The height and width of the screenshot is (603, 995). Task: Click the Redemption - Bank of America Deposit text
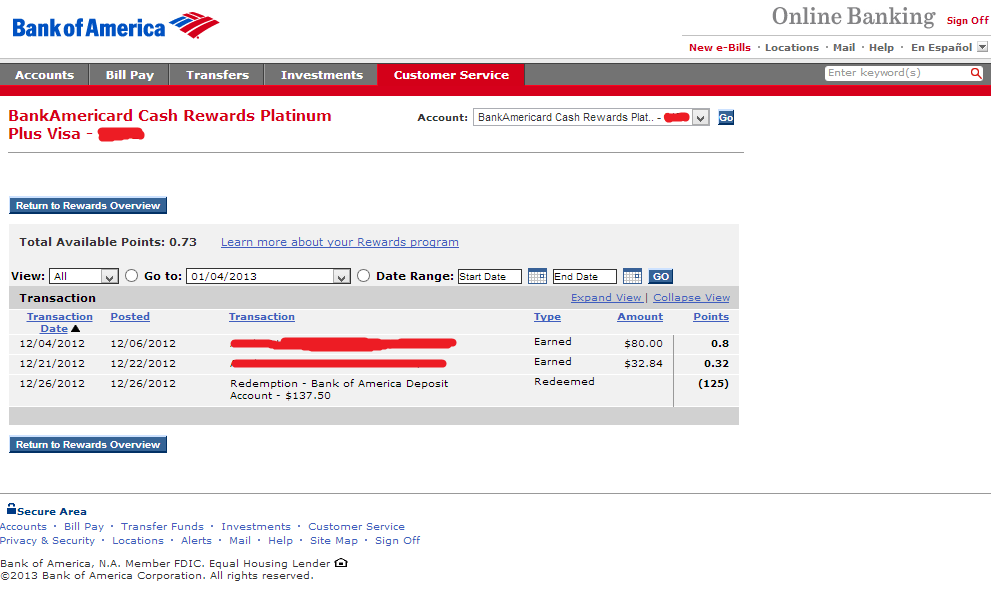pyautogui.click(x=339, y=389)
